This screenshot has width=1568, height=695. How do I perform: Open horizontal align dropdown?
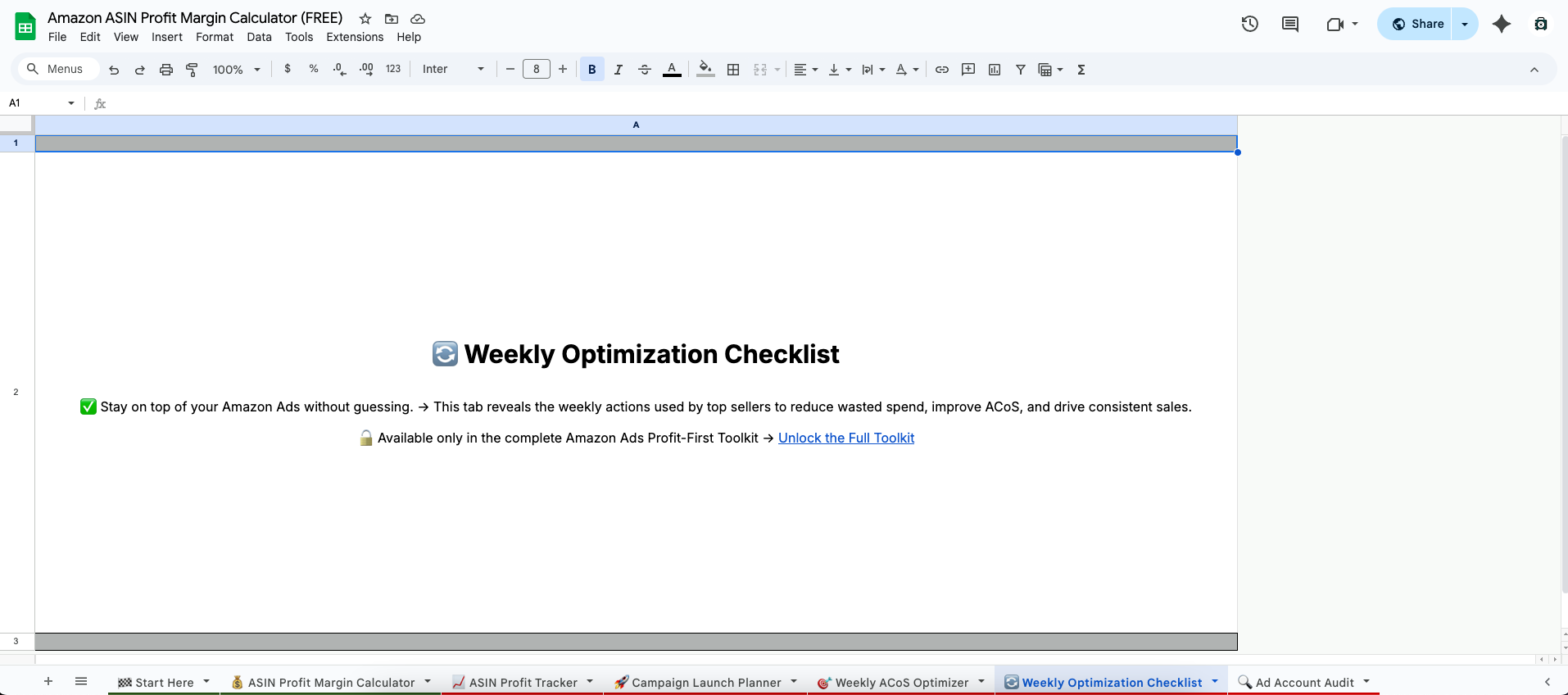pos(806,70)
